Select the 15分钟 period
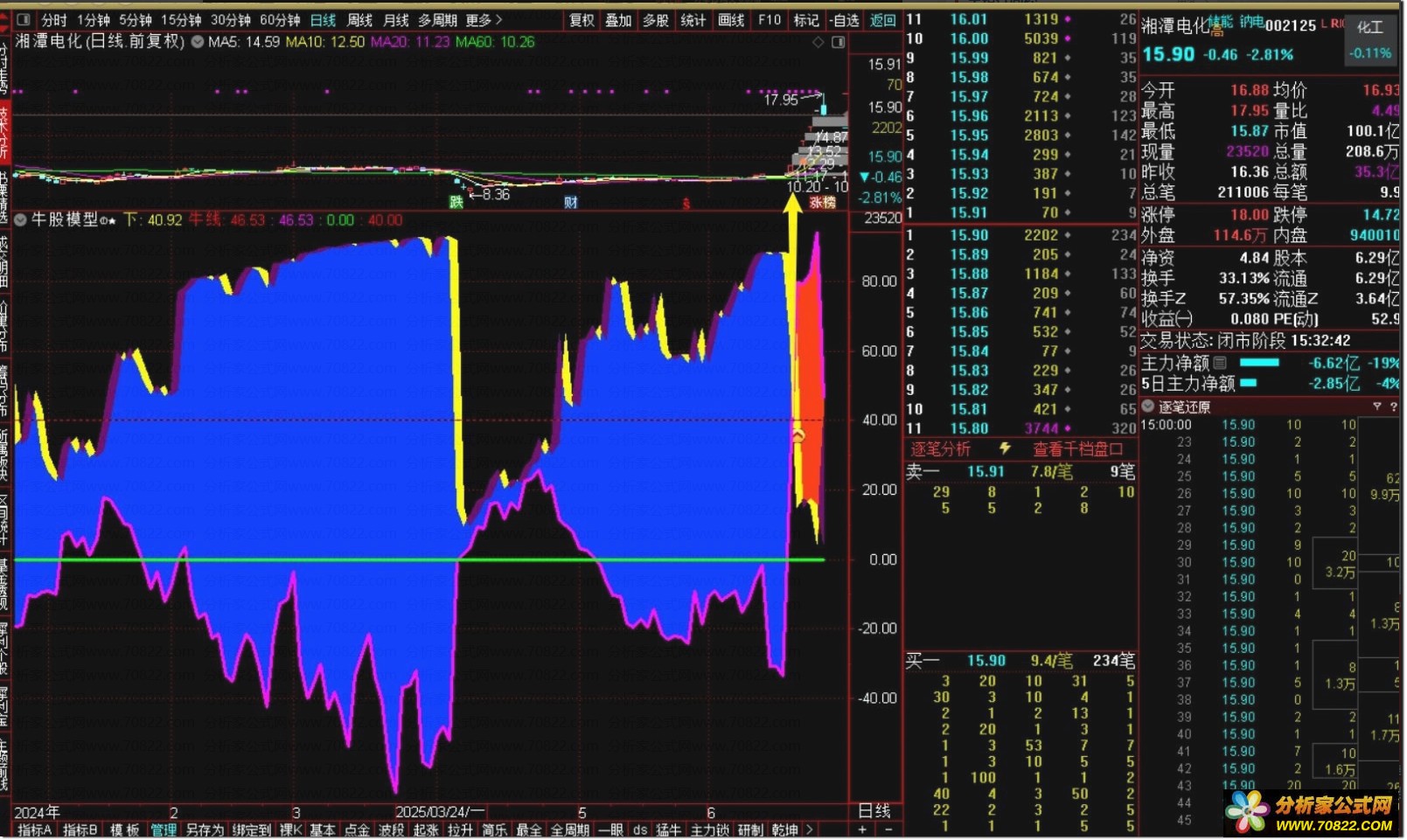This screenshot has width=1407, height=840. (181, 19)
